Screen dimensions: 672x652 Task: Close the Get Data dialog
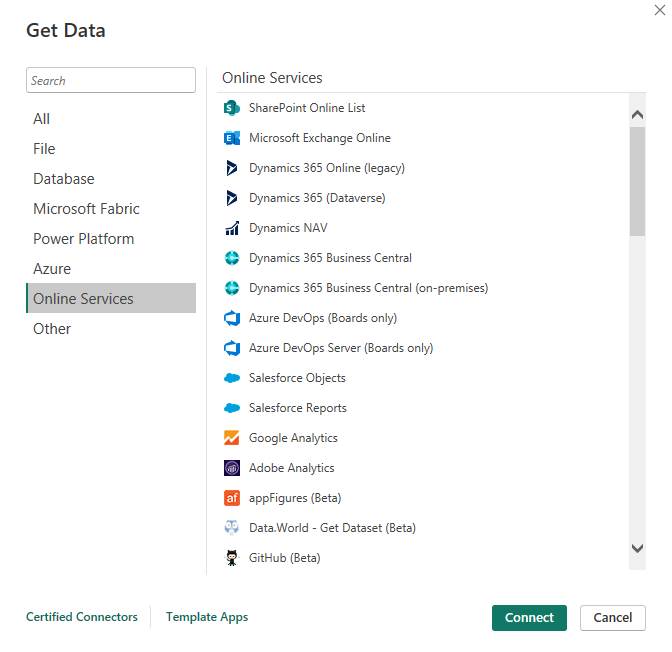660,10
